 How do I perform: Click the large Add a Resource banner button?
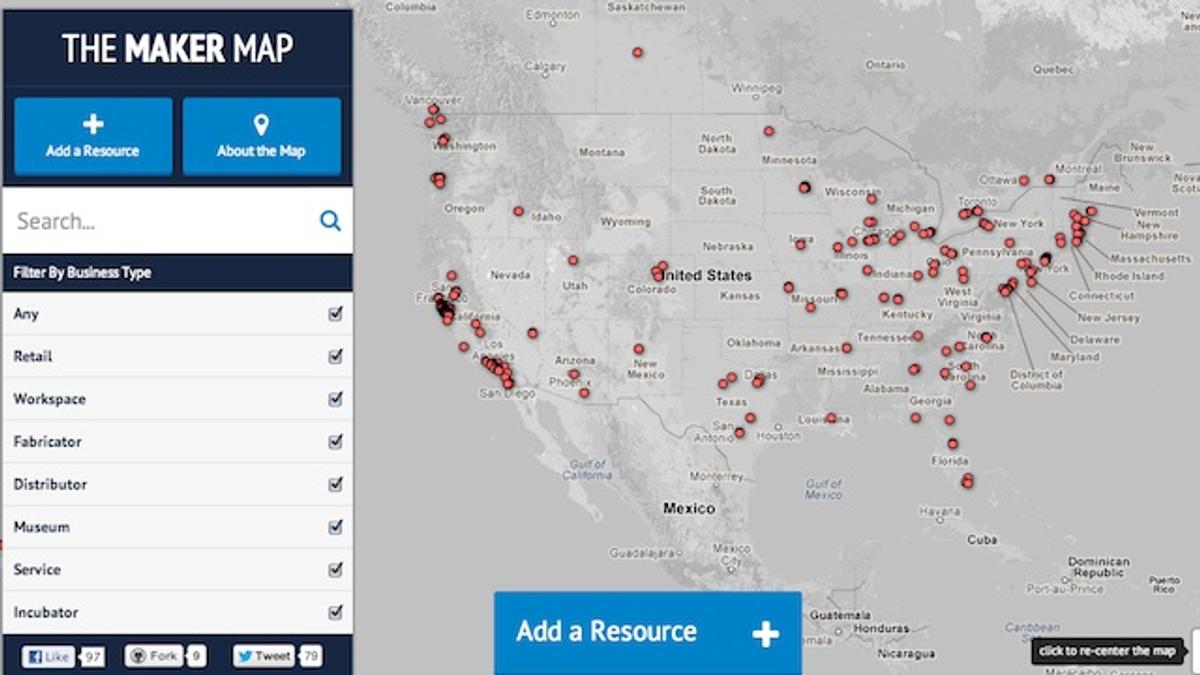pyautogui.click(x=648, y=633)
